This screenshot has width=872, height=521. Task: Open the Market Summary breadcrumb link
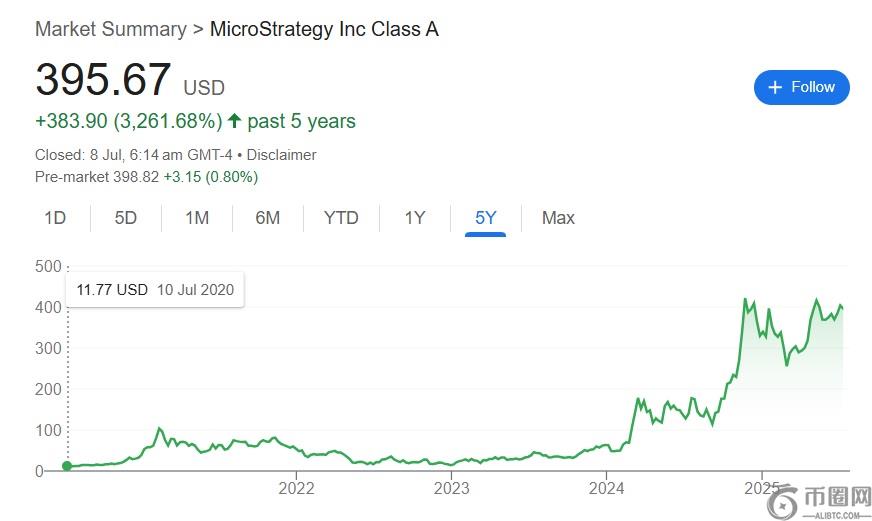(110, 29)
